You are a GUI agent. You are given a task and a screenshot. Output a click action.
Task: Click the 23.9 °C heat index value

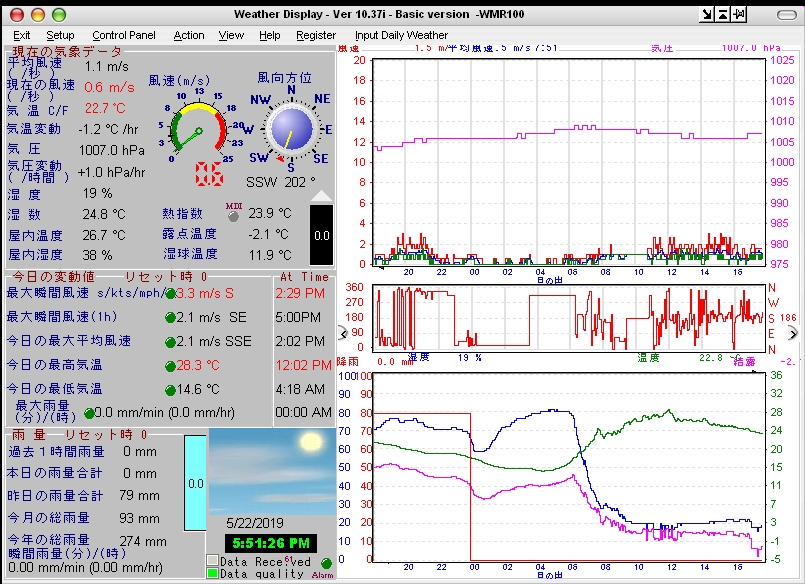270,213
